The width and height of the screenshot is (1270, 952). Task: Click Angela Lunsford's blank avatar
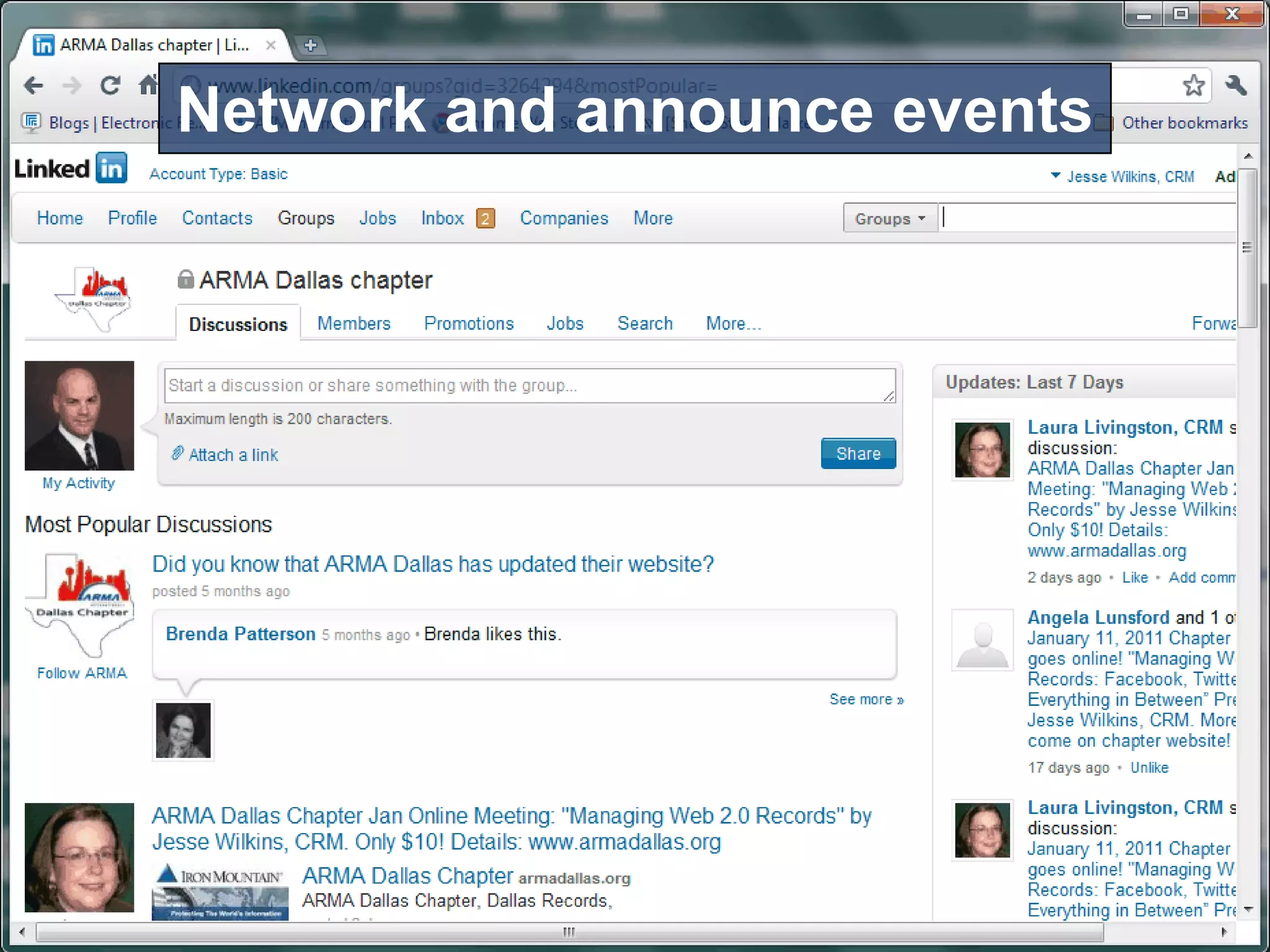(983, 639)
